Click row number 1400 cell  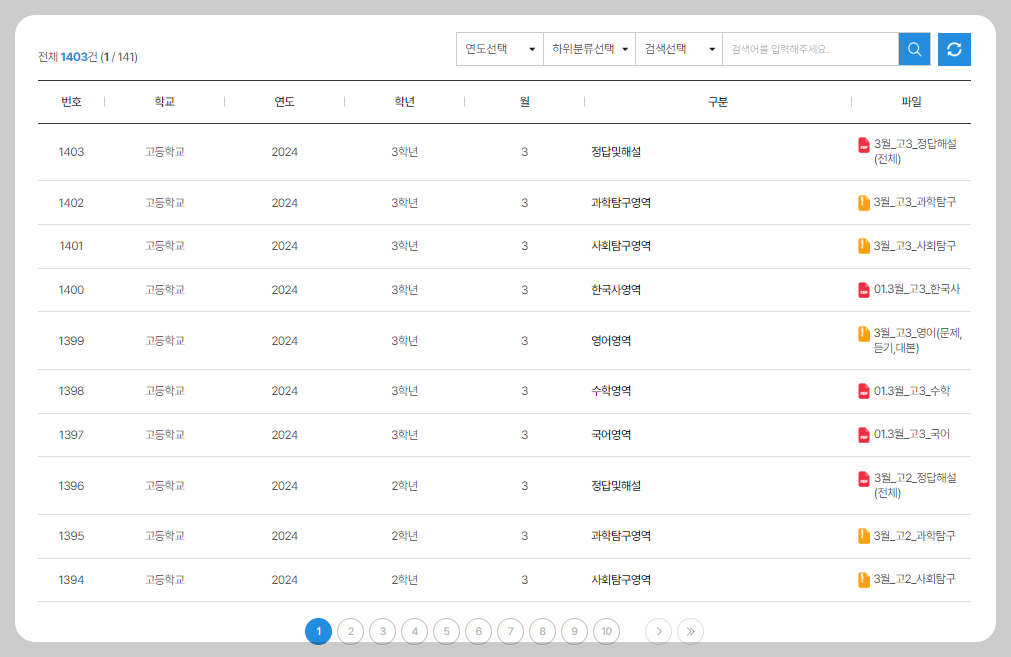tap(72, 290)
